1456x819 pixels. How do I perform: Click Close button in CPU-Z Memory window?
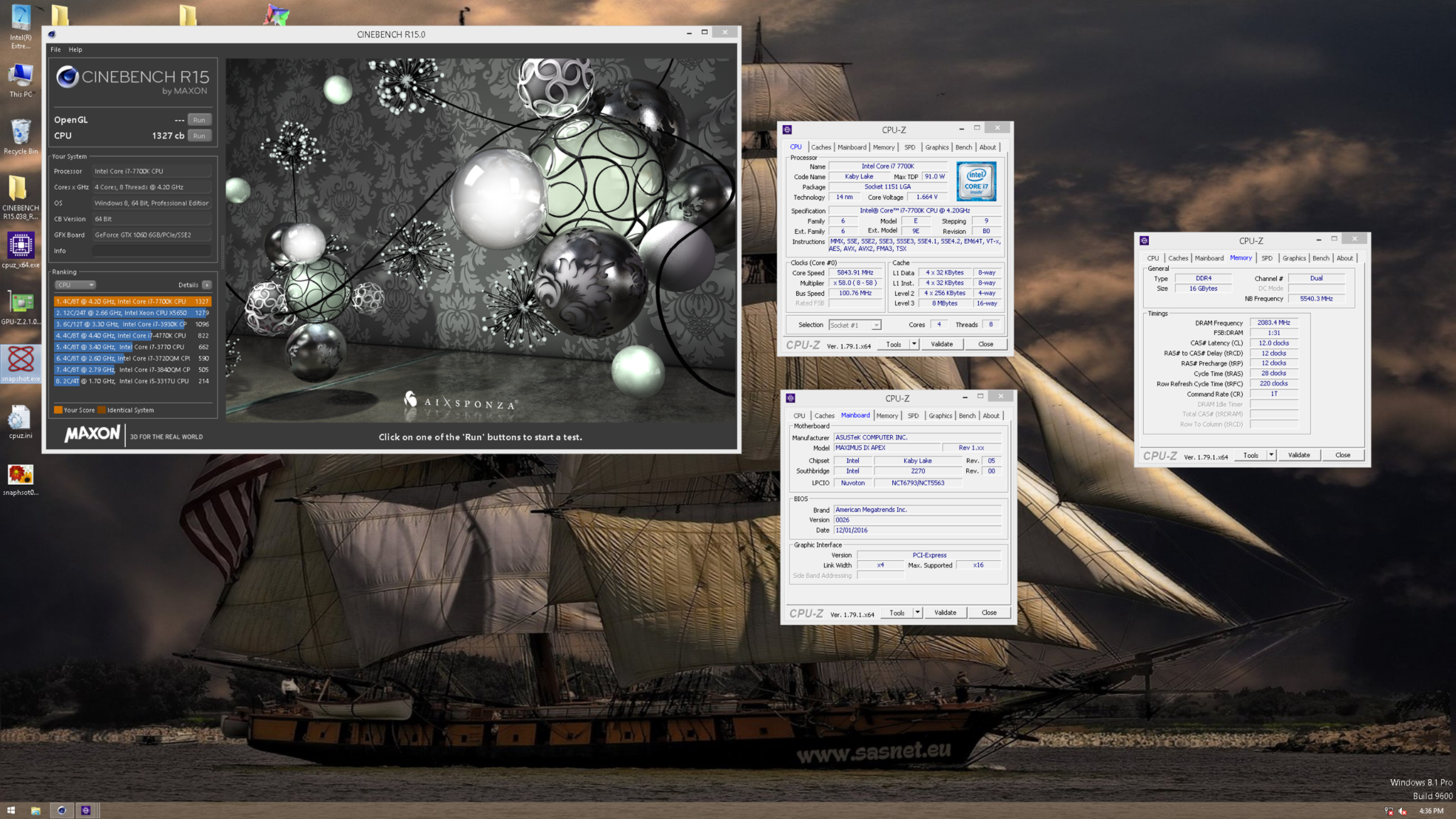point(1343,455)
